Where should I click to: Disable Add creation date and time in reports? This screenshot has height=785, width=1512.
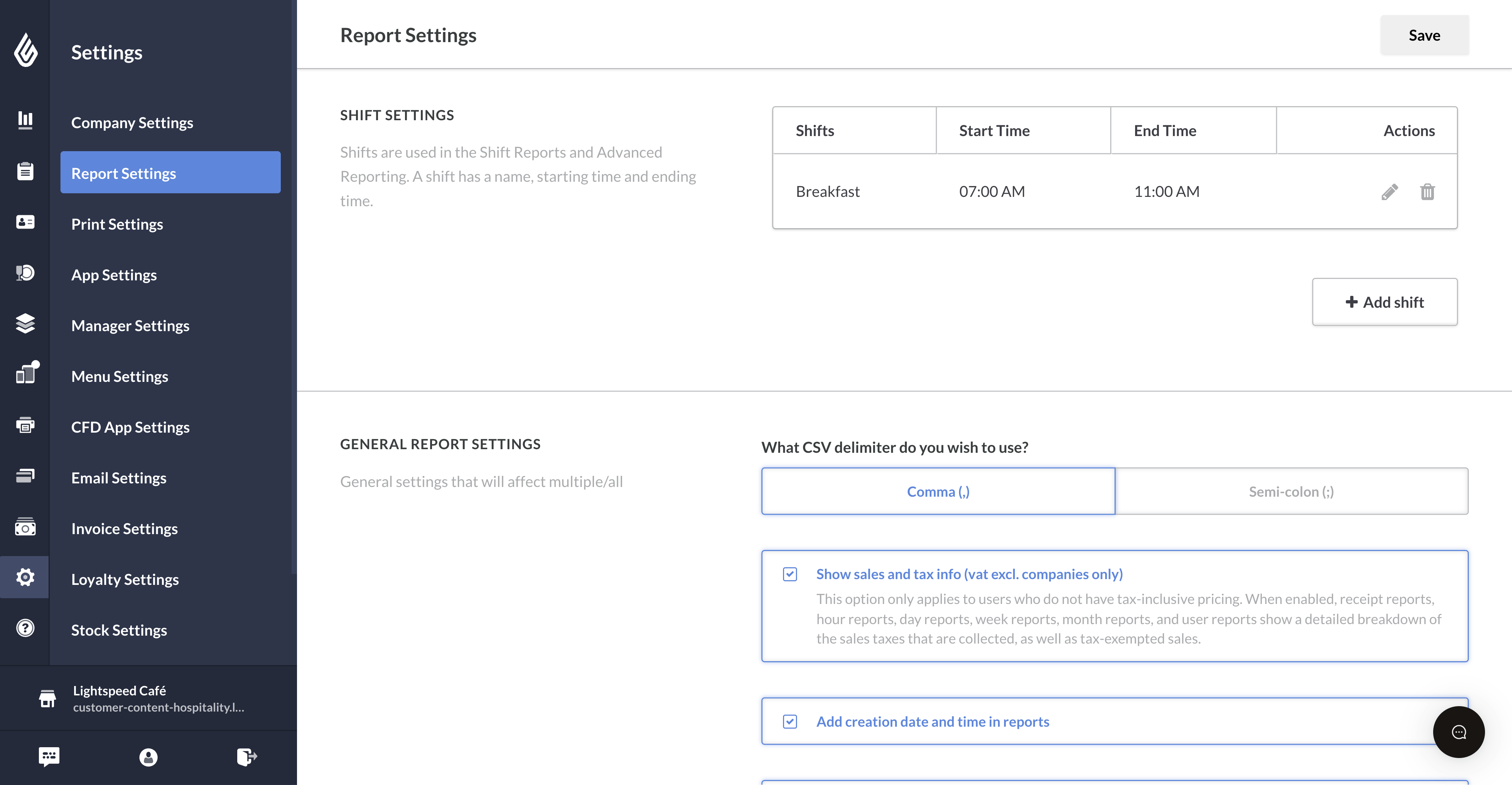[x=790, y=722]
